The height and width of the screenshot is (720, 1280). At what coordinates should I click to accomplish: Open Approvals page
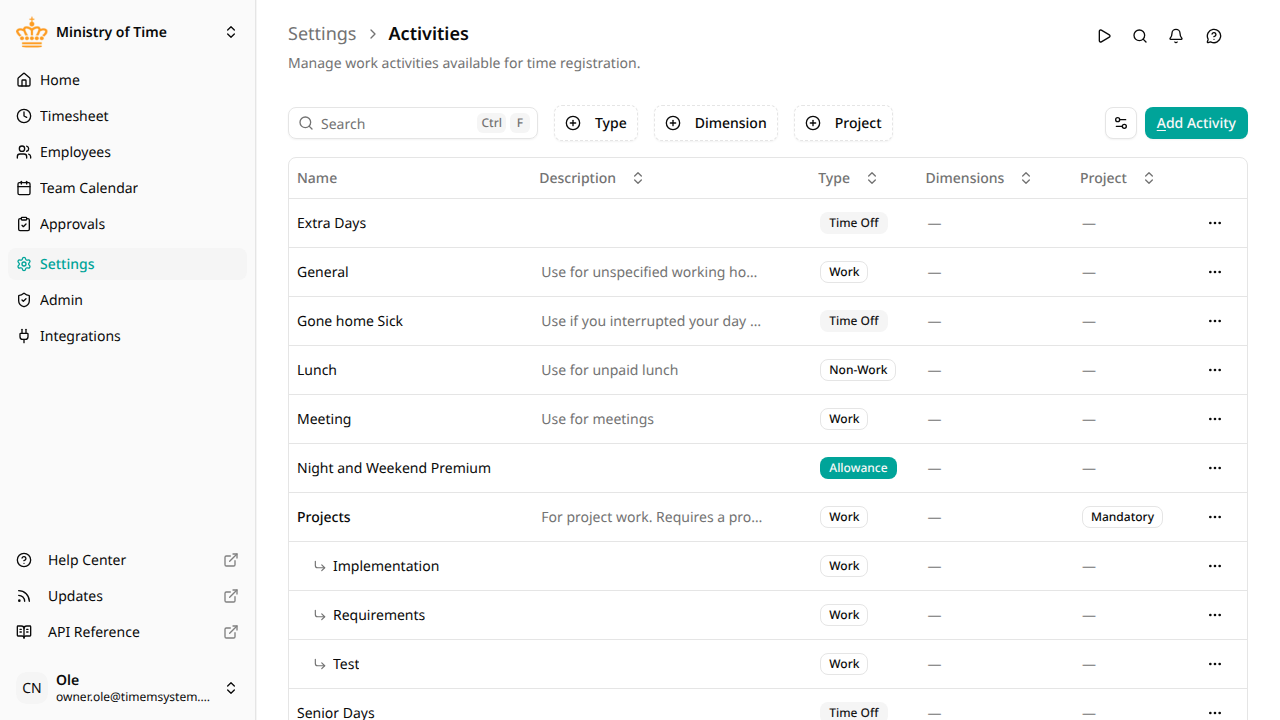click(x=127, y=224)
